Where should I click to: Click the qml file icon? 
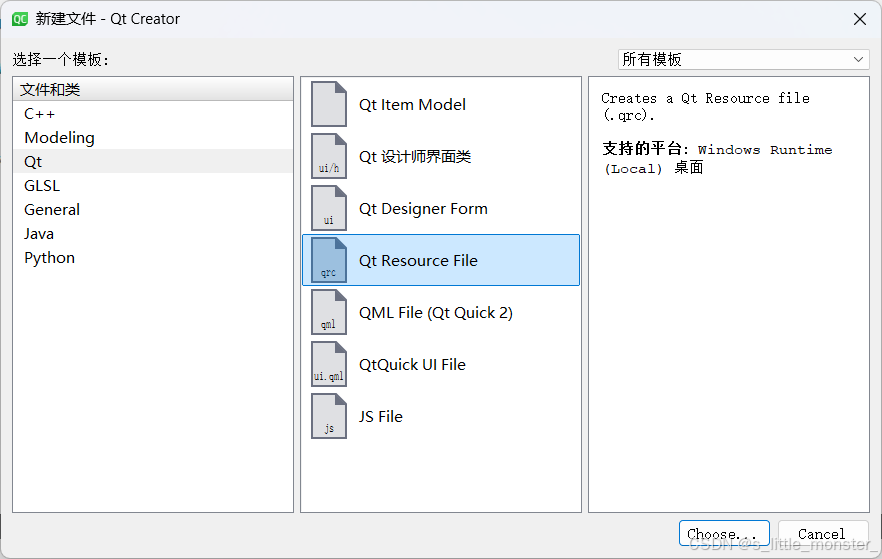click(x=328, y=312)
